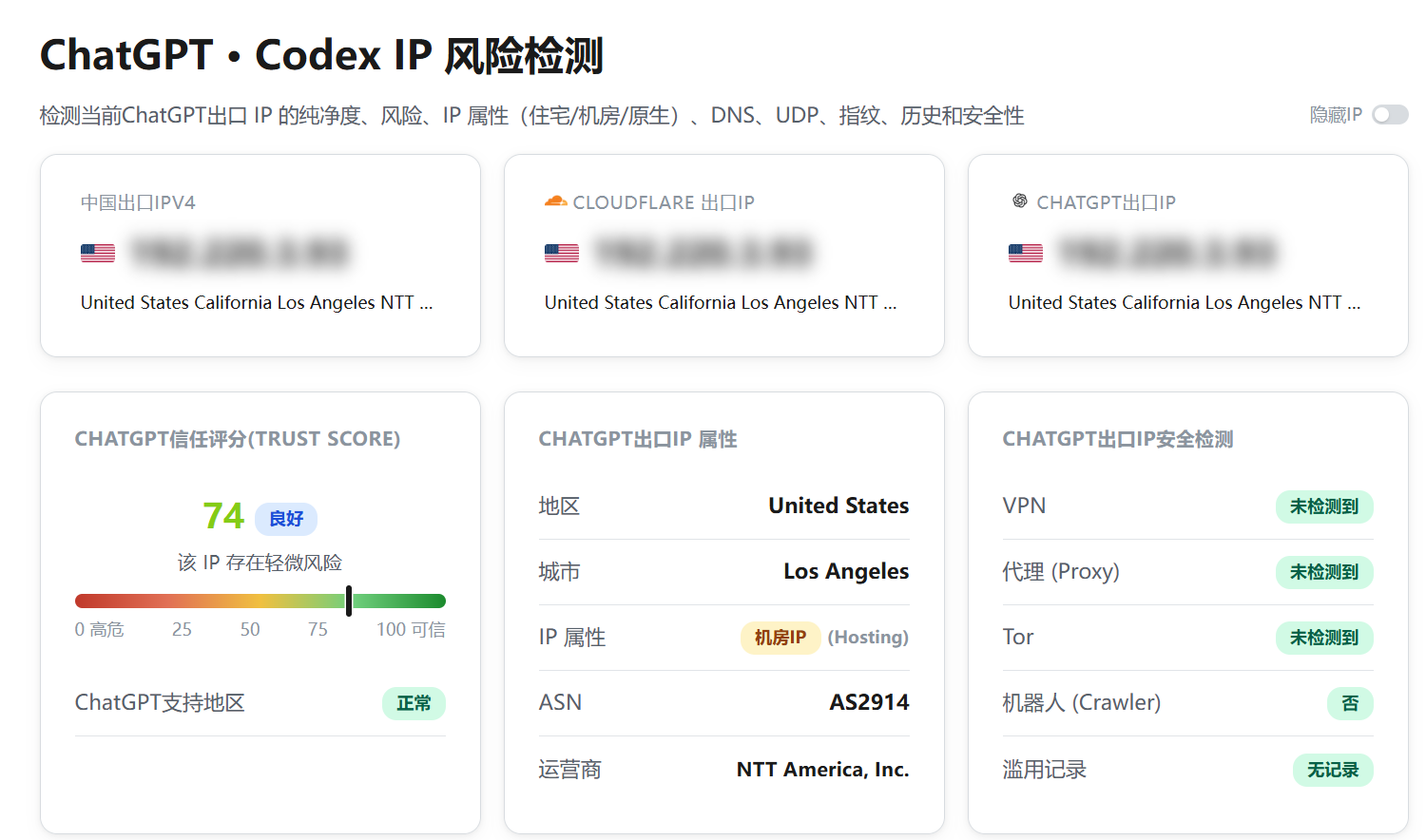Screen dimensions: 1426x840
Task: Toggle the 隐藏IP switch
Action: point(1390,115)
